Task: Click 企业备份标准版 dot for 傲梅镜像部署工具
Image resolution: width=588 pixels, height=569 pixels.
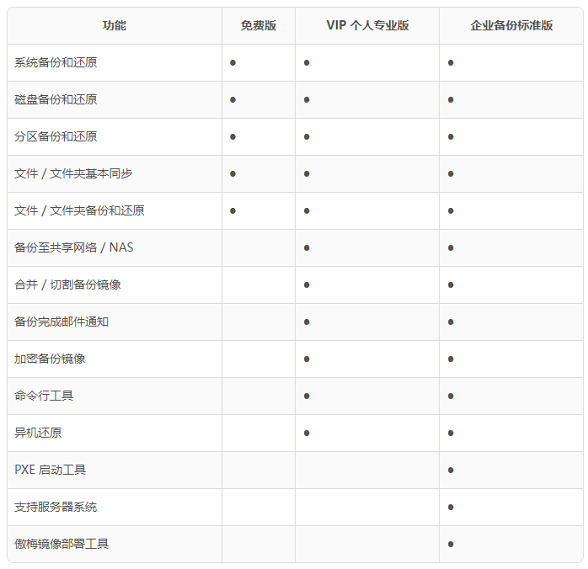Action: click(451, 544)
